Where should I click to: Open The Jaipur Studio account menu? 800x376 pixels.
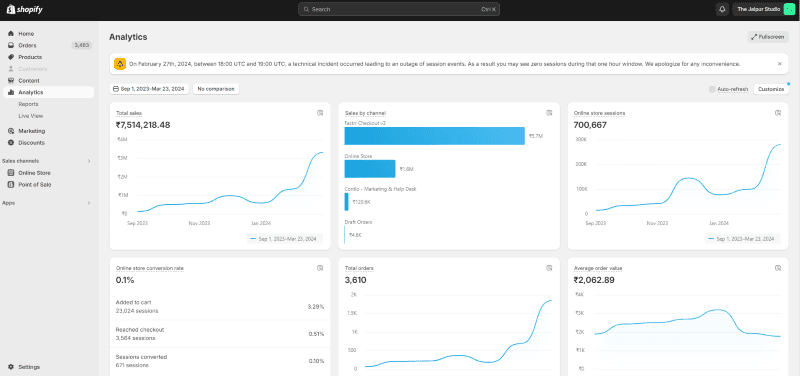click(764, 9)
